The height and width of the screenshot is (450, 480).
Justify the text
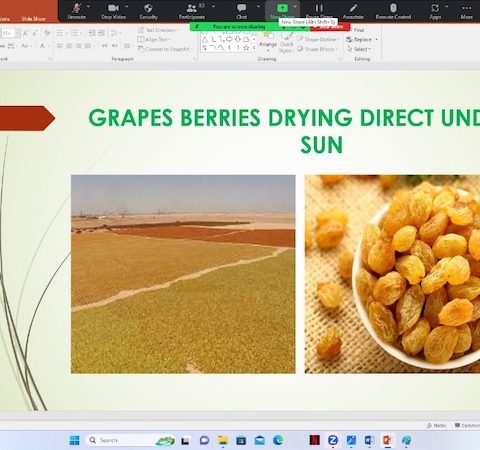click(88, 46)
